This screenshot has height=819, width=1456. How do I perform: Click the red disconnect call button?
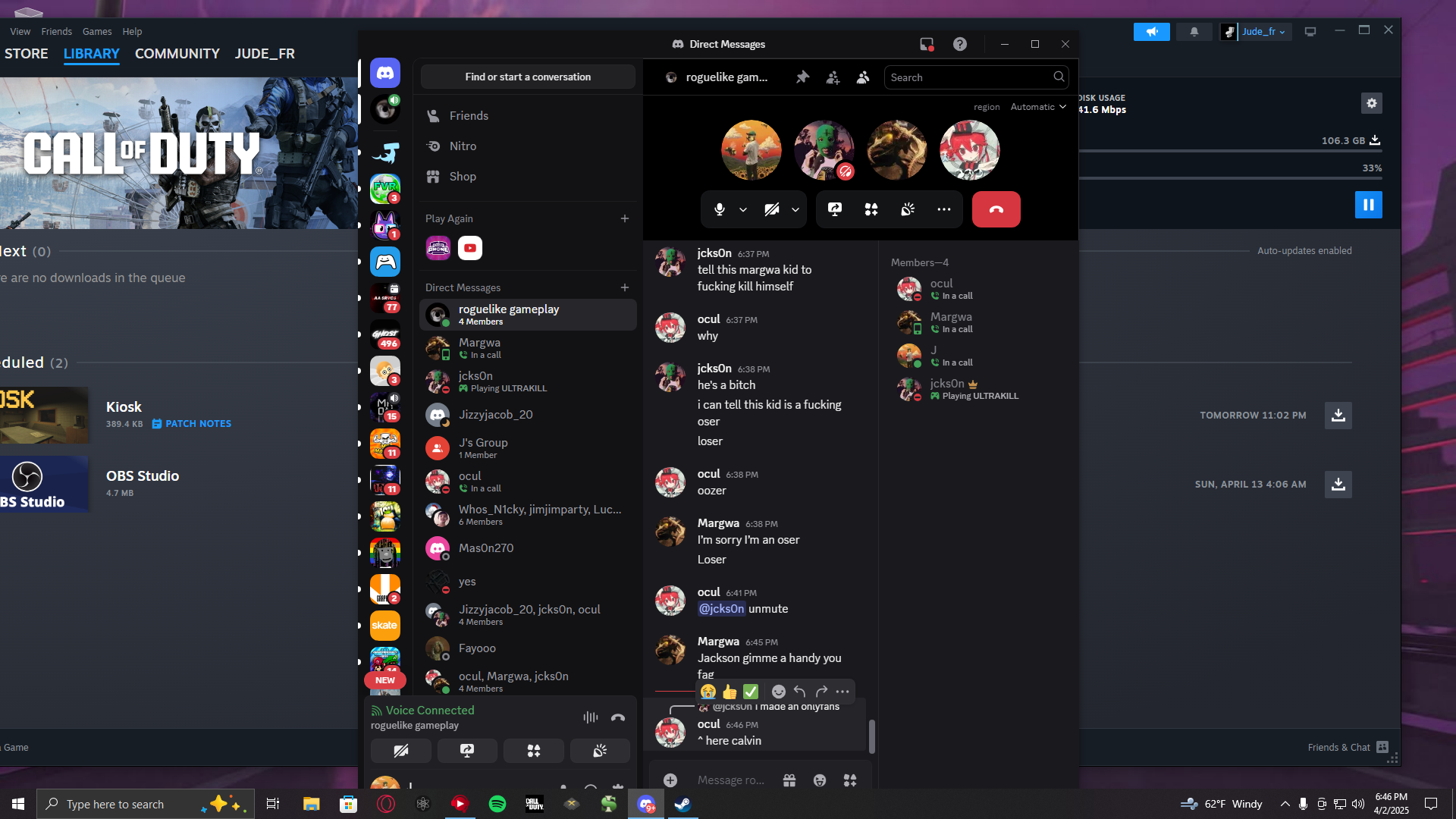[996, 209]
